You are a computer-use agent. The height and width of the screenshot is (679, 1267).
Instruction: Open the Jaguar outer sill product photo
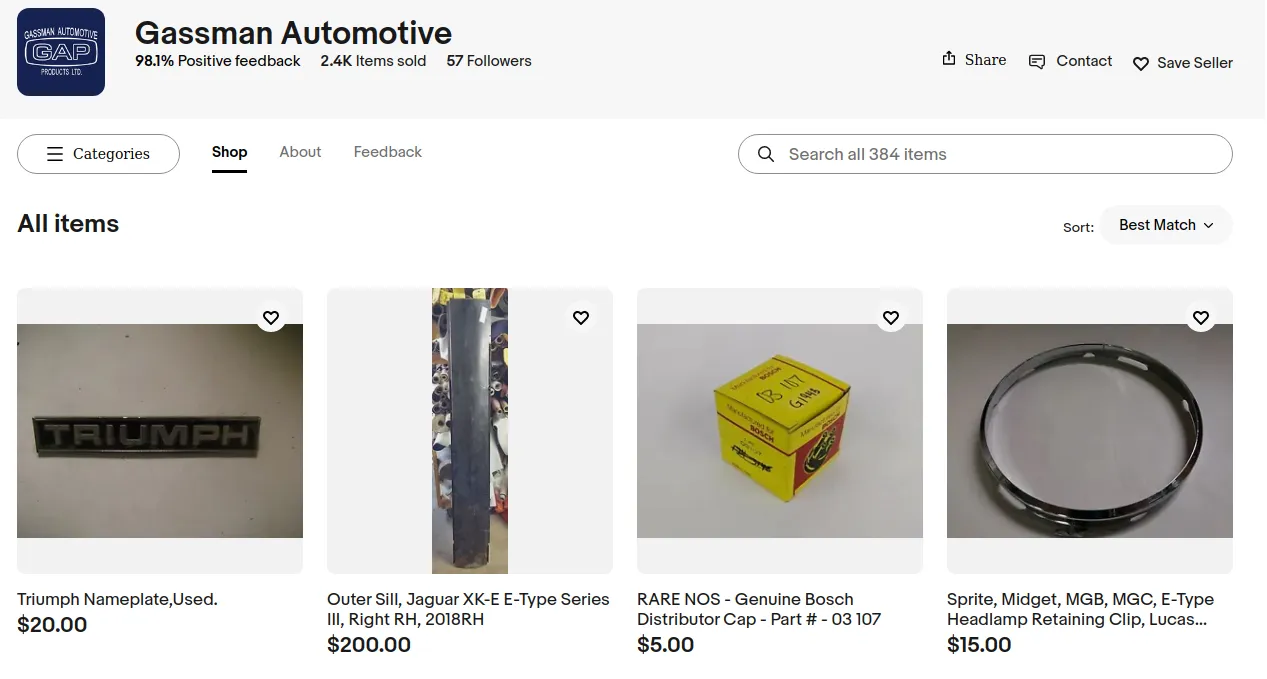470,431
